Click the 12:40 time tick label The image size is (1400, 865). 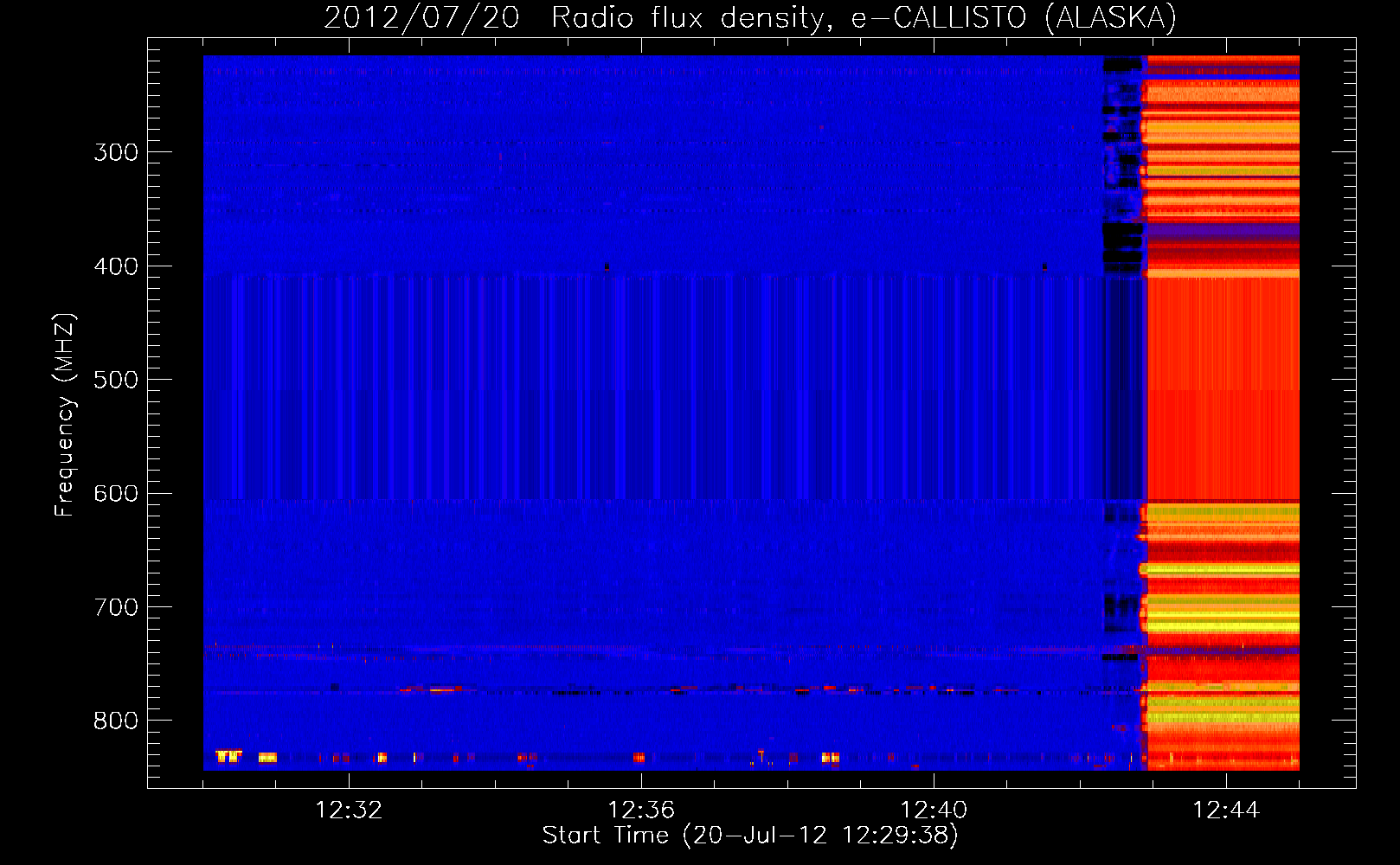[934, 811]
